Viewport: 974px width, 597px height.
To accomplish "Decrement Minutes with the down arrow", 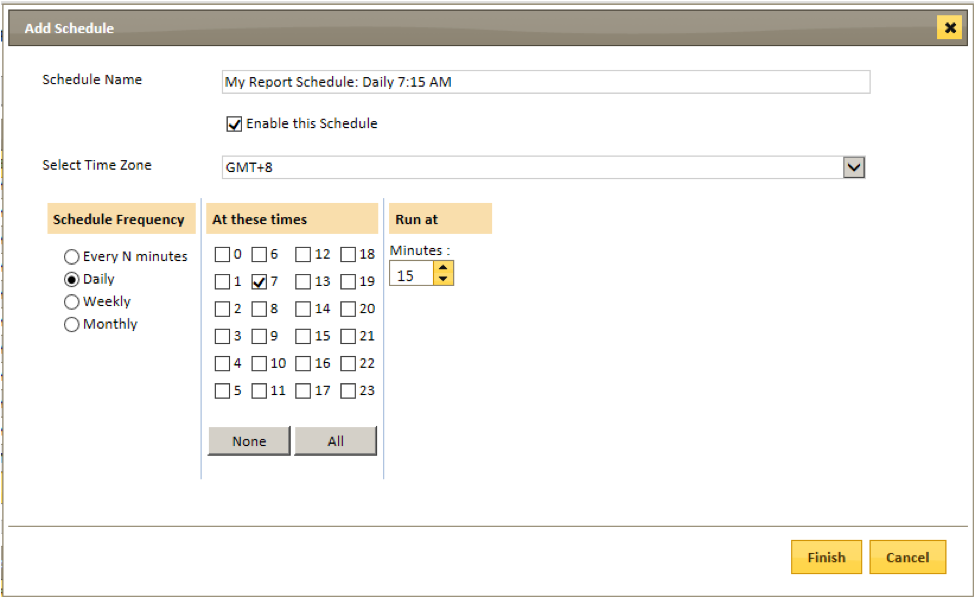I will pyautogui.click(x=442, y=278).
